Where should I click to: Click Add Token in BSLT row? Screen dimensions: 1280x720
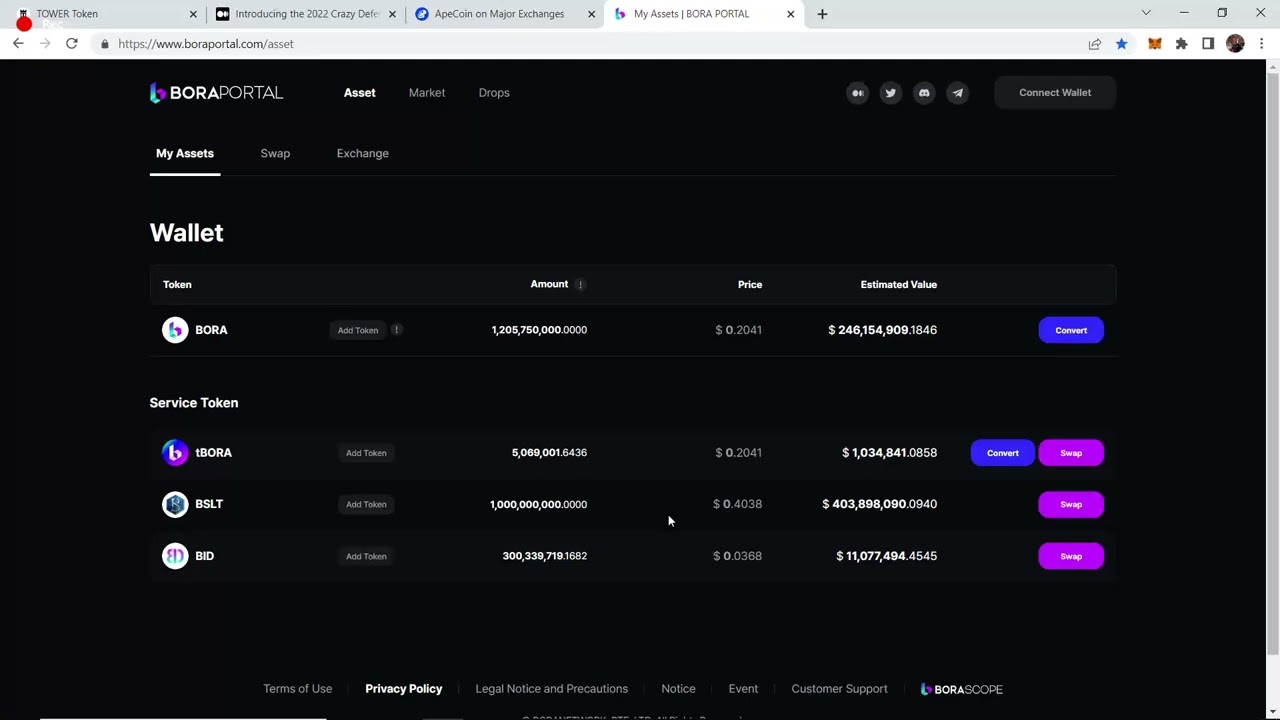click(366, 504)
